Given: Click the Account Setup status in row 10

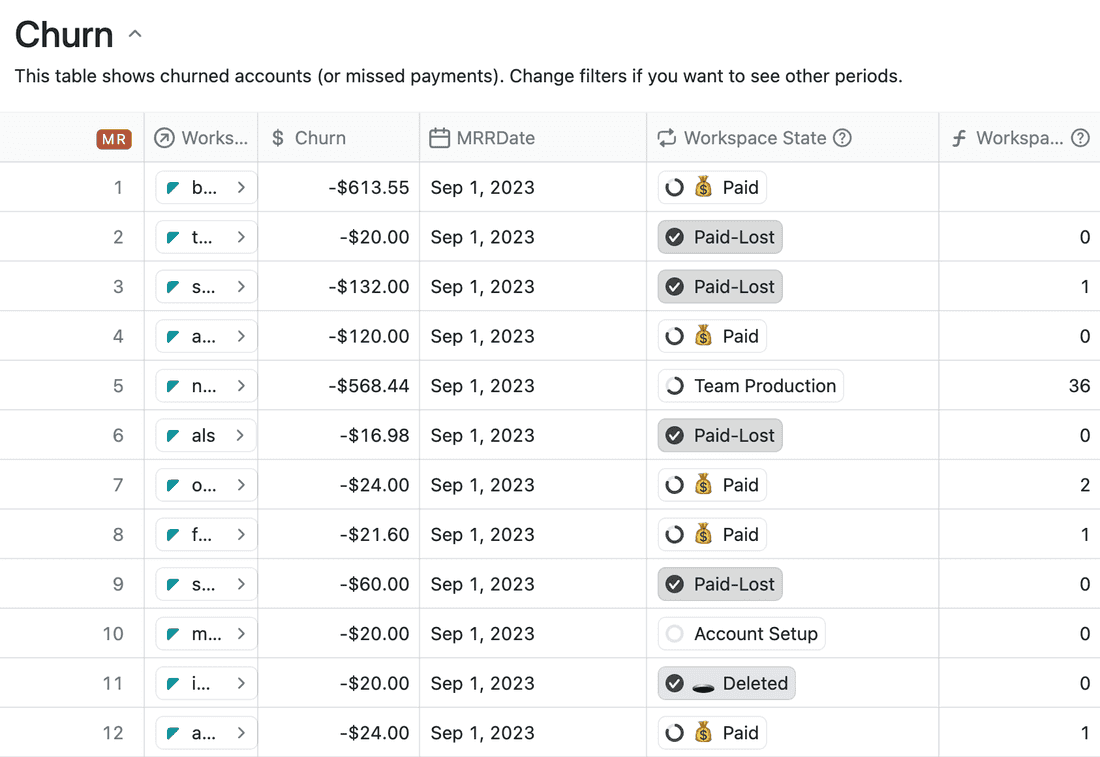Looking at the screenshot, I should coord(741,633).
